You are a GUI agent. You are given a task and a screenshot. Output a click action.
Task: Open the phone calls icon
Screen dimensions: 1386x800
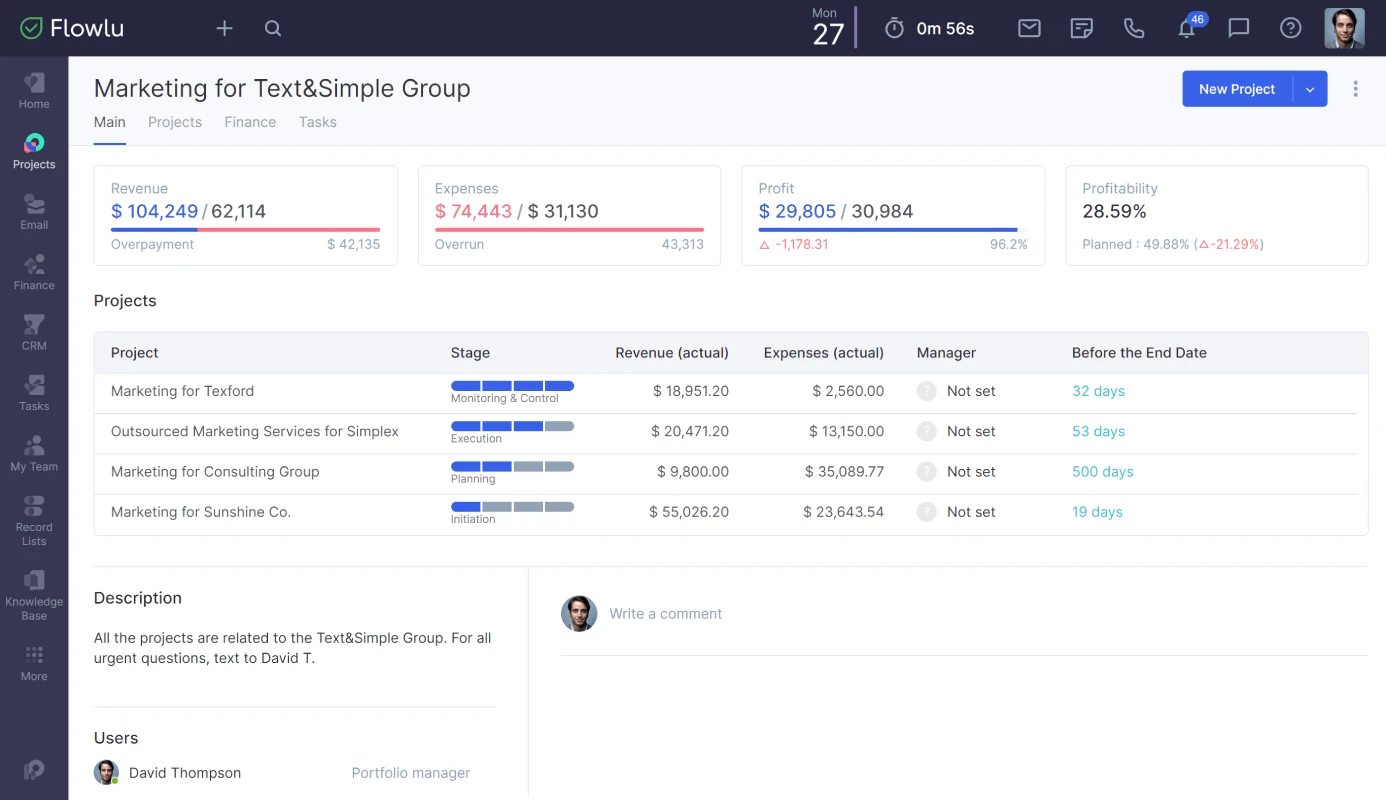tap(1134, 29)
